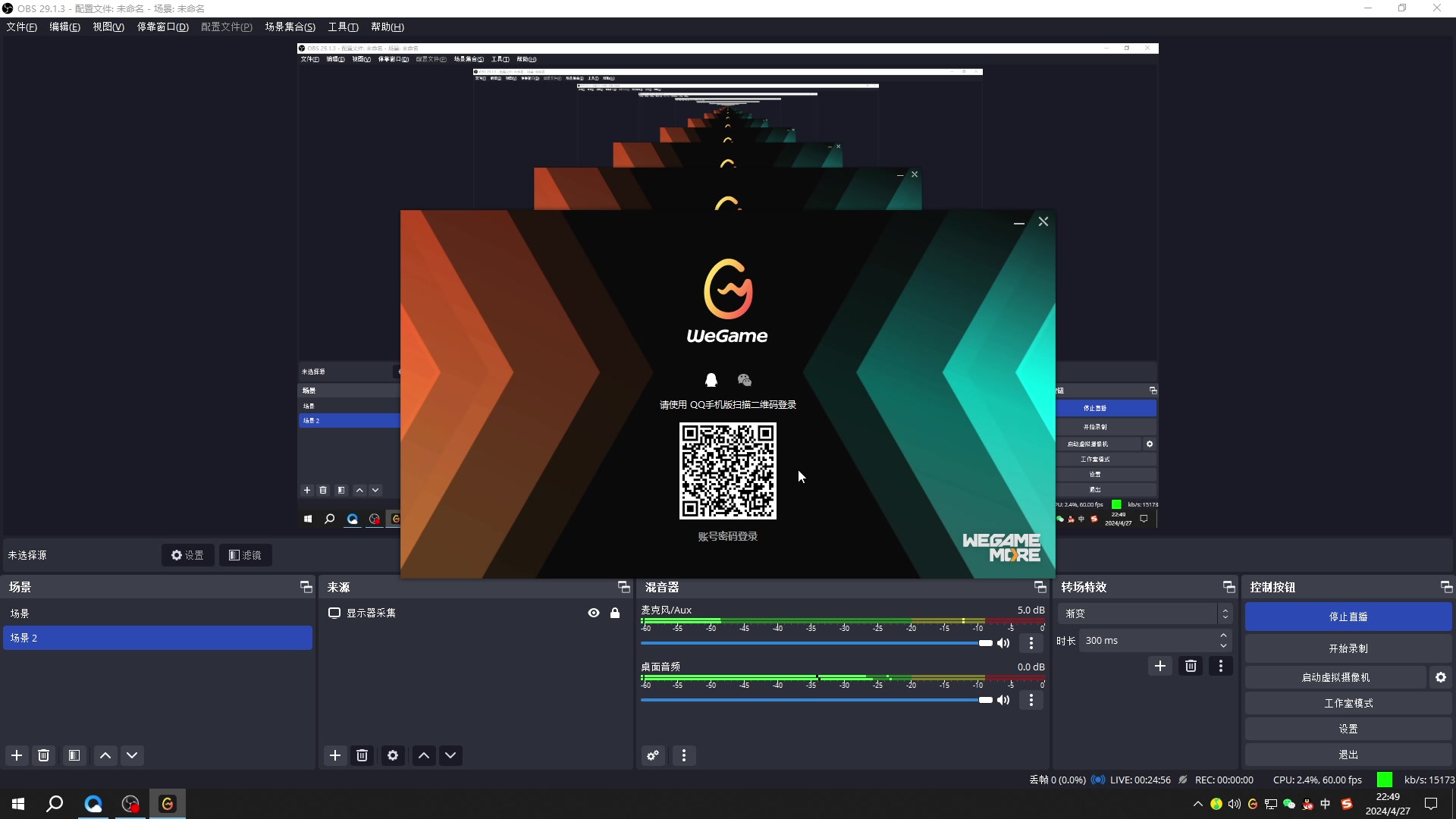
Task: Click 停止直播 button
Action: tap(1348, 617)
